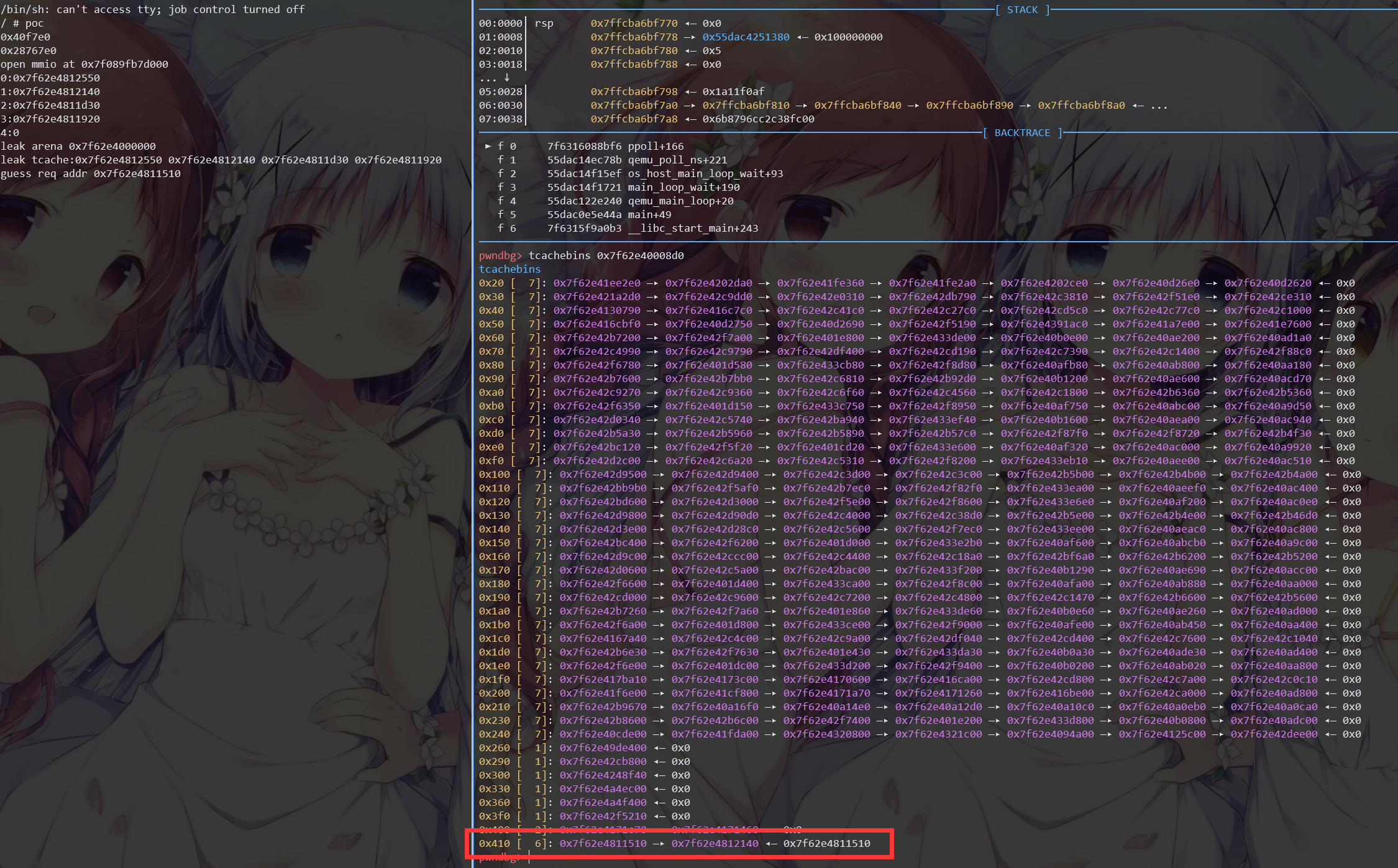Click the entry count 6 of the 0x410 bin
This screenshot has width=1398, height=868.
pos(537,843)
